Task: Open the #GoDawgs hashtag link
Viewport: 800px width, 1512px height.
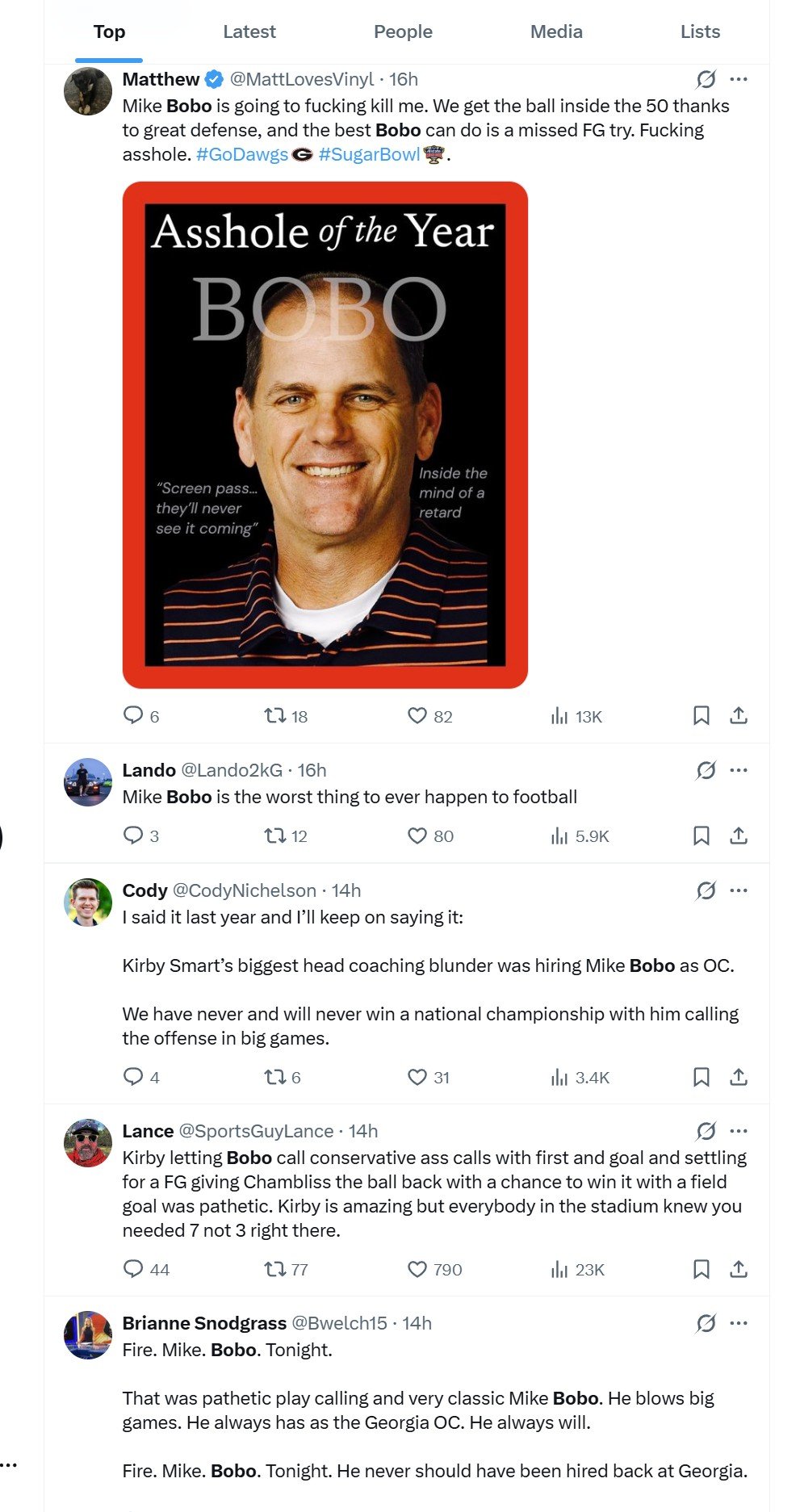Action: coord(241,154)
